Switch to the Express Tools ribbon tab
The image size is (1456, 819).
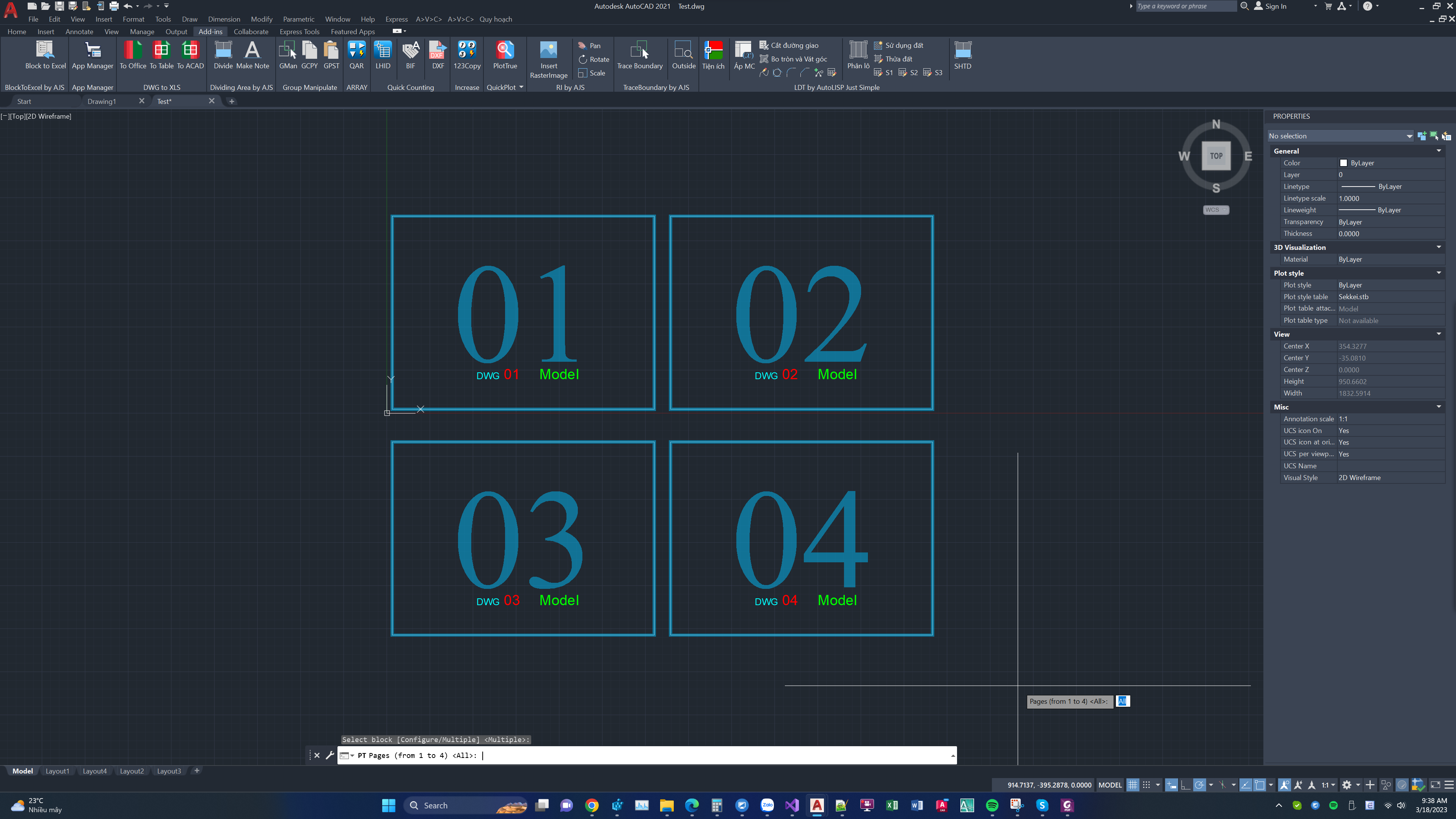pos(299,31)
